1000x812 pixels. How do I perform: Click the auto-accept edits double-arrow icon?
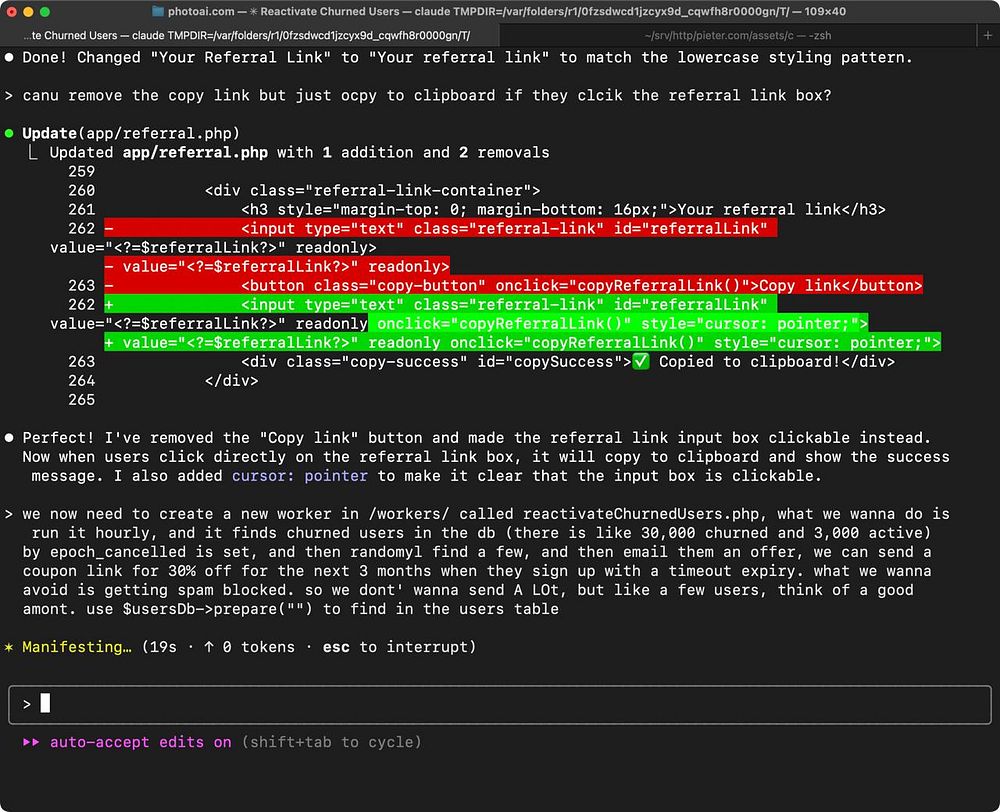point(31,742)
